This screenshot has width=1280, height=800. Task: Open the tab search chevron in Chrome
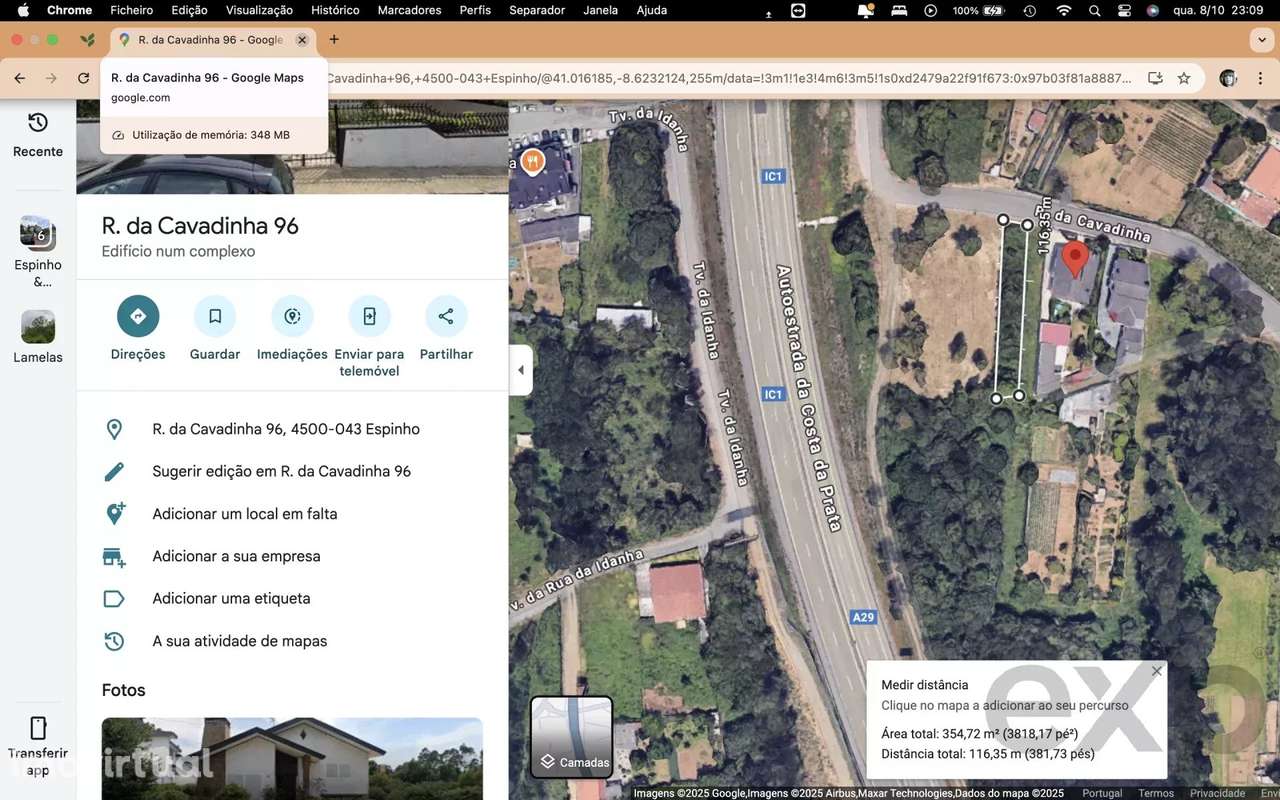click(1261, 40)
